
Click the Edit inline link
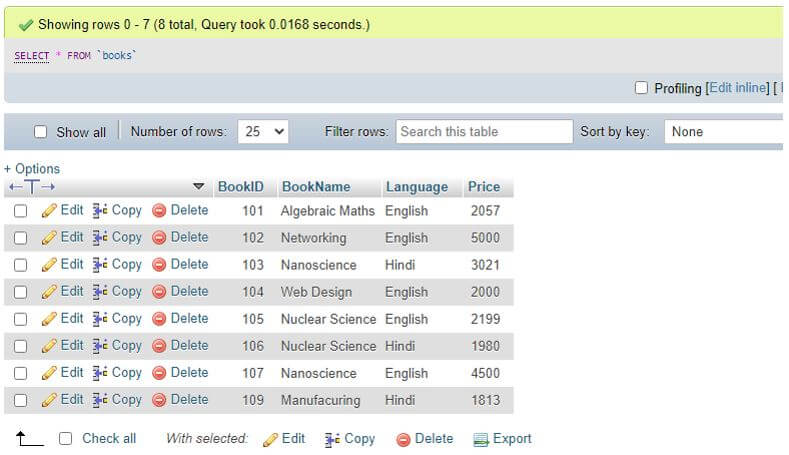pos(739,88)
